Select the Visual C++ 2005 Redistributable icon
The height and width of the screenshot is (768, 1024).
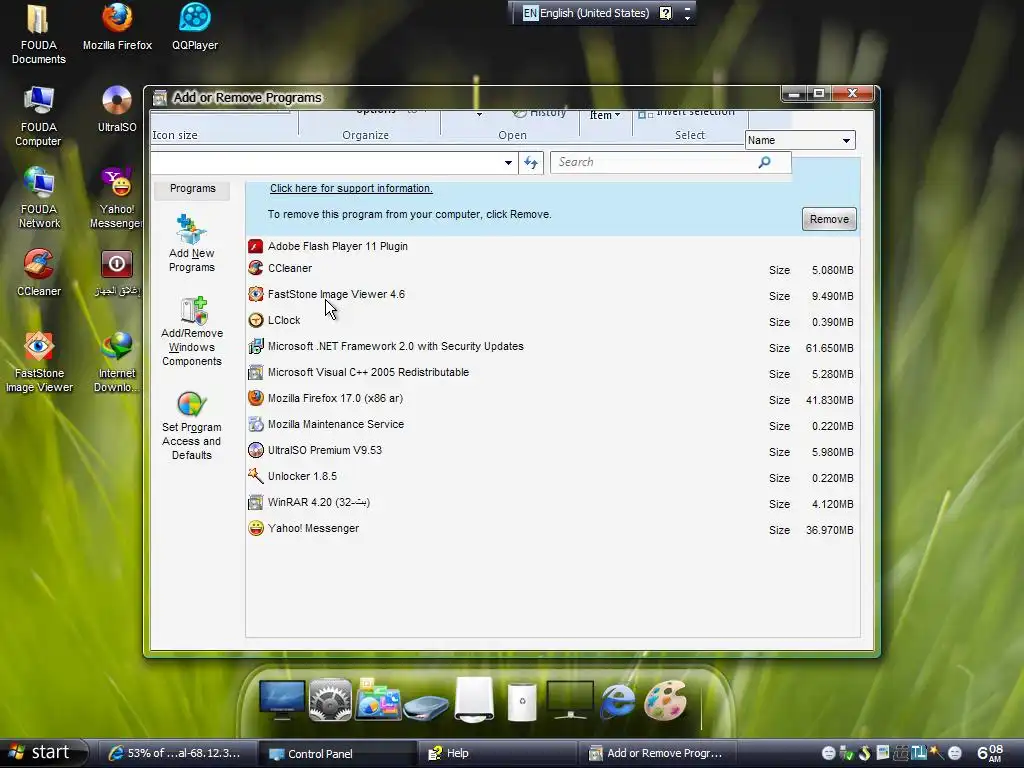[x=255, y=373]
